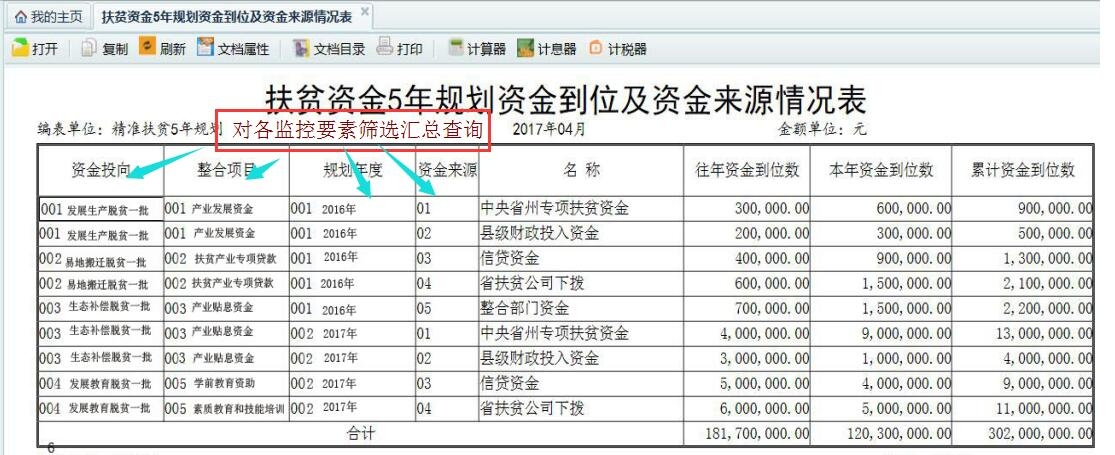Screen dimensions: 1115x455
Task: Click the 资金来源 column header
Action: coord(447,170)
